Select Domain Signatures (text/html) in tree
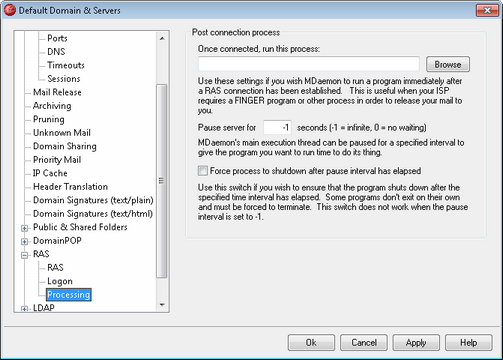The height and width of the screenshot is (360, 503). pos(93,214)
